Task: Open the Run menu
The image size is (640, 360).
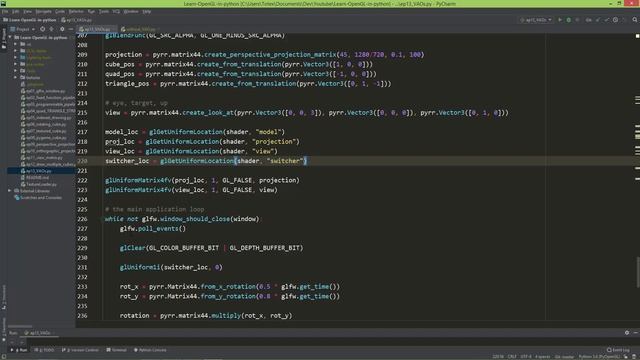Action: coord(91,11)
